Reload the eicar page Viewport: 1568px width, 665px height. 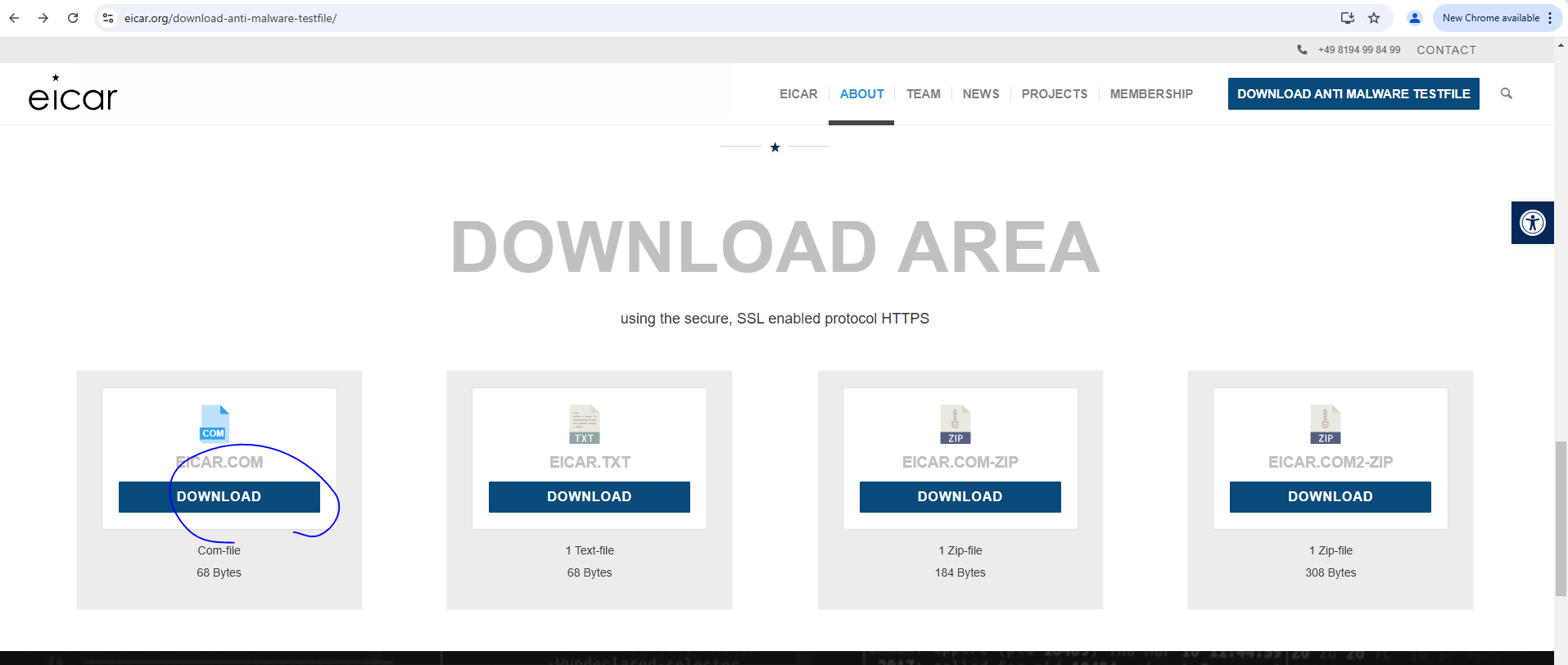(73, 18)
